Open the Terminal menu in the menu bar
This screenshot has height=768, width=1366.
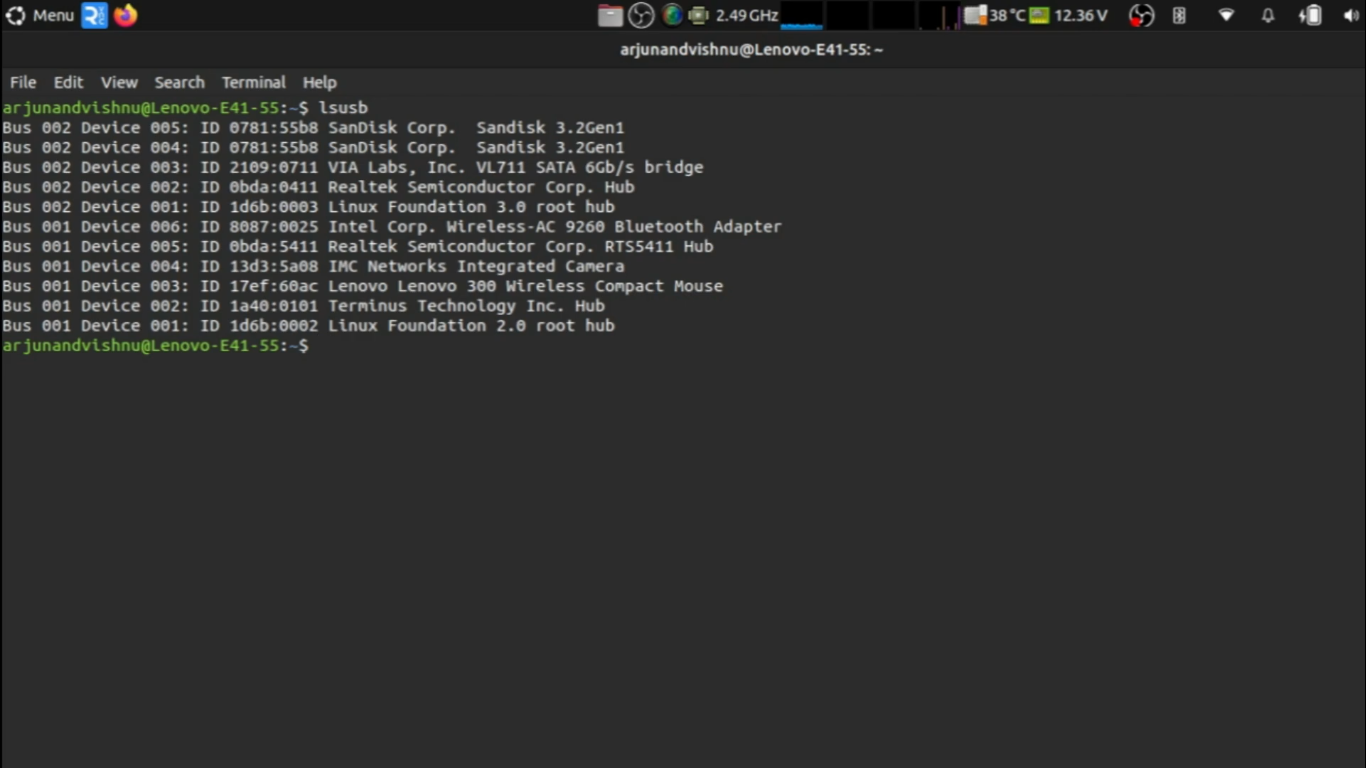coord(253,82)
